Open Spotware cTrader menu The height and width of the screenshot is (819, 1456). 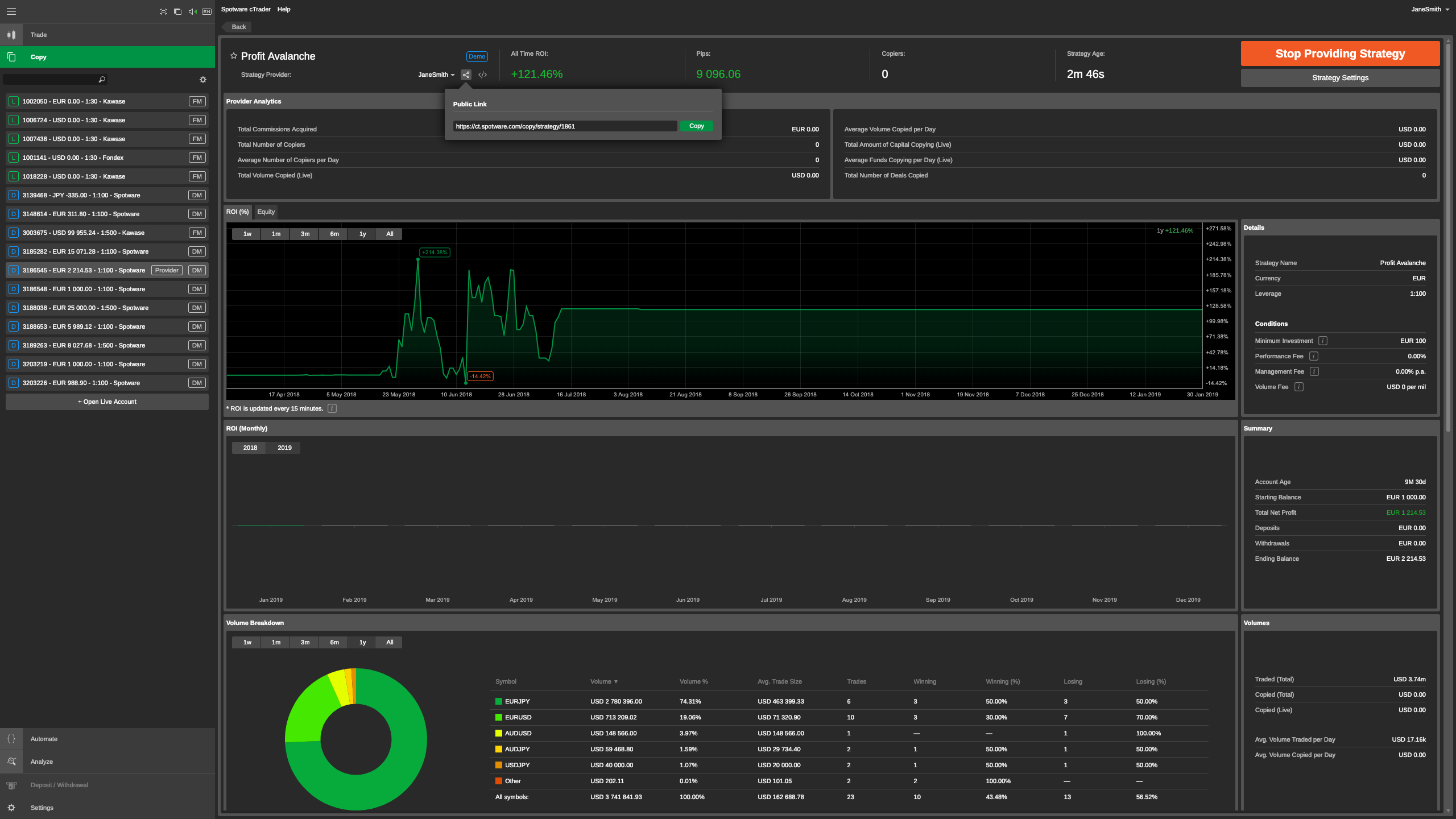point(246,9)
